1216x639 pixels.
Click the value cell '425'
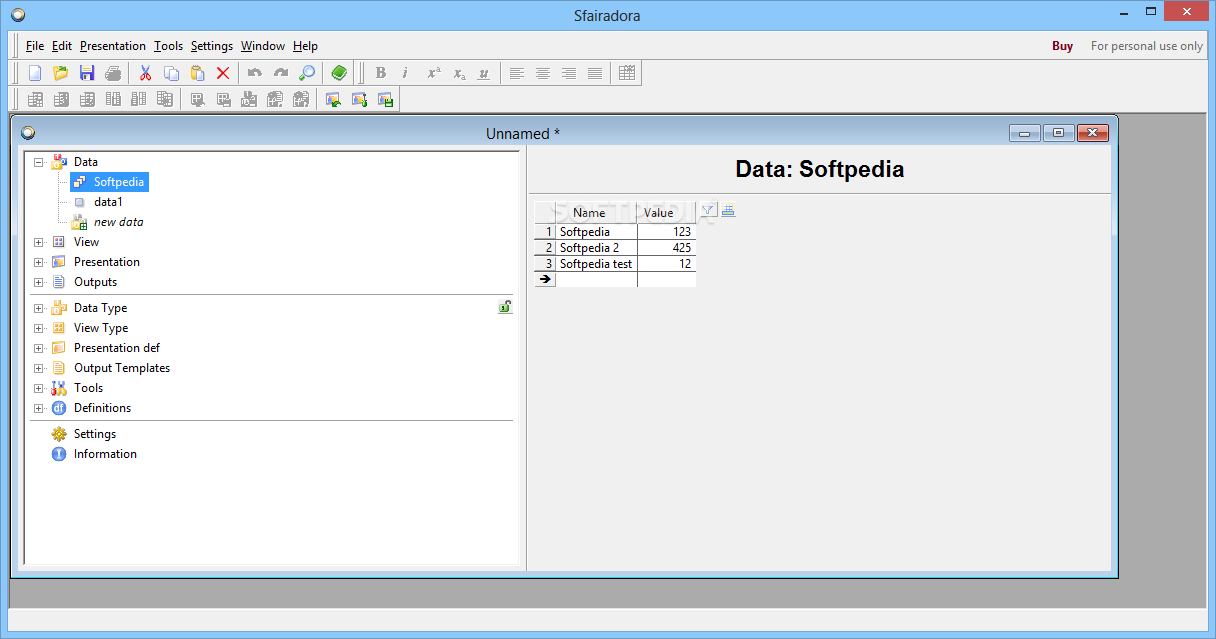tap(666, 248)
